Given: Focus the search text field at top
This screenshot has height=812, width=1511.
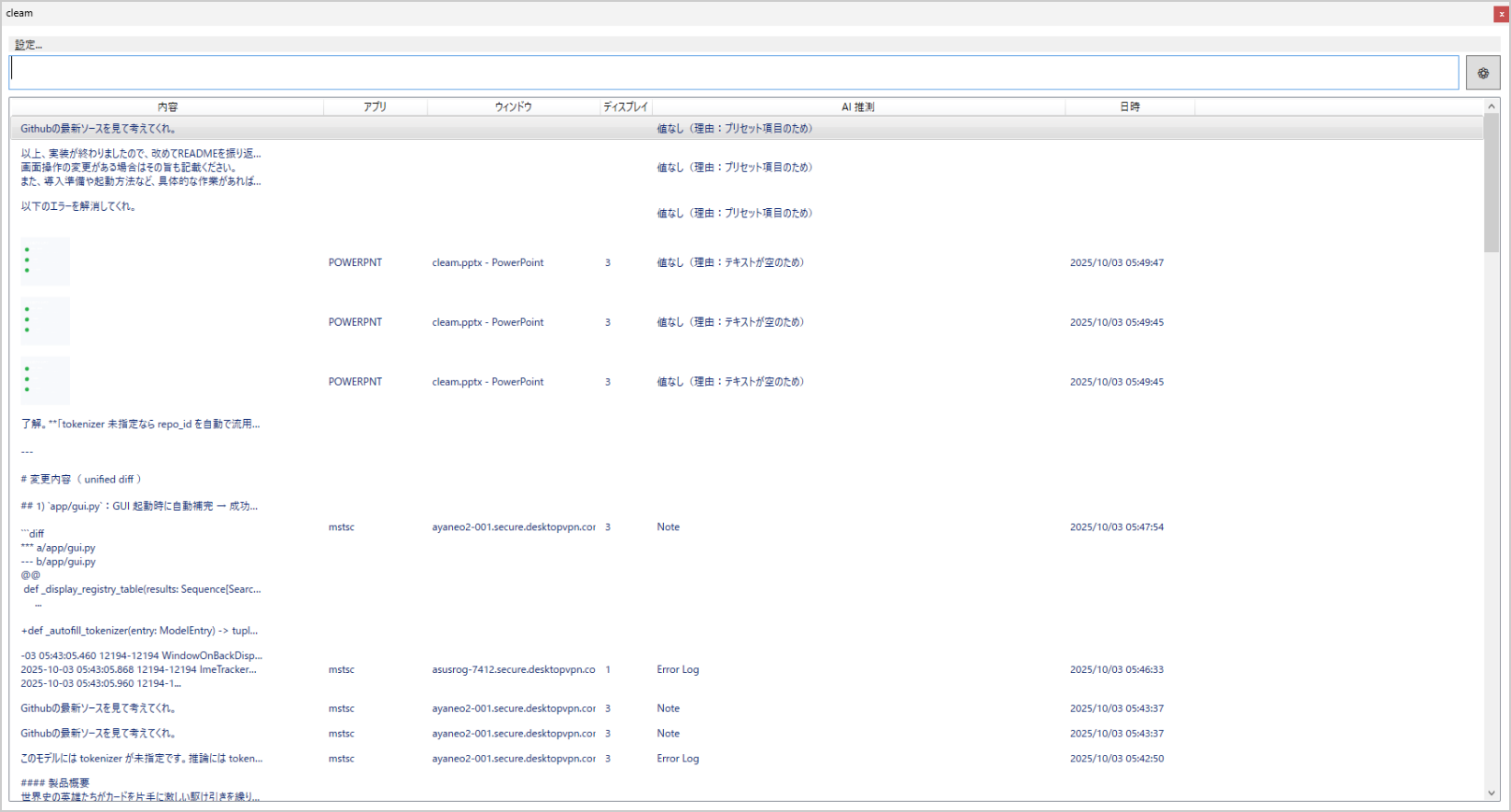Looking at the screenshot, I should point(733,73).
